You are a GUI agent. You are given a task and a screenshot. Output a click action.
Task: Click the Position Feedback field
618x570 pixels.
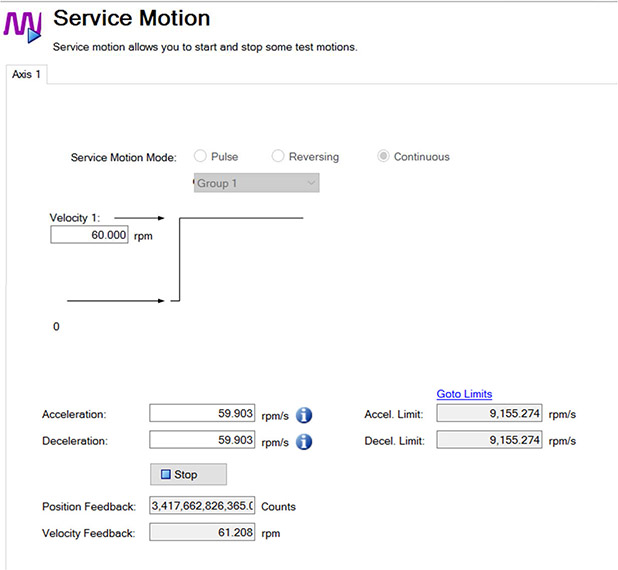[202, 505]
